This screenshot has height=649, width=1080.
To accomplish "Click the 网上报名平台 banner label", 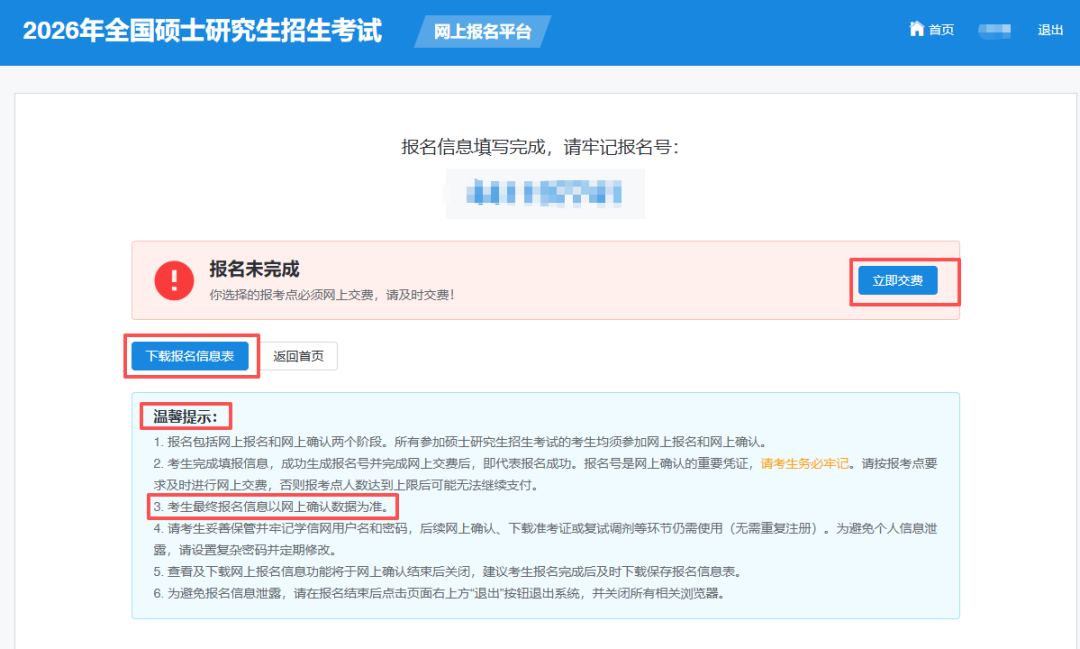I will [x=482, y=31].
